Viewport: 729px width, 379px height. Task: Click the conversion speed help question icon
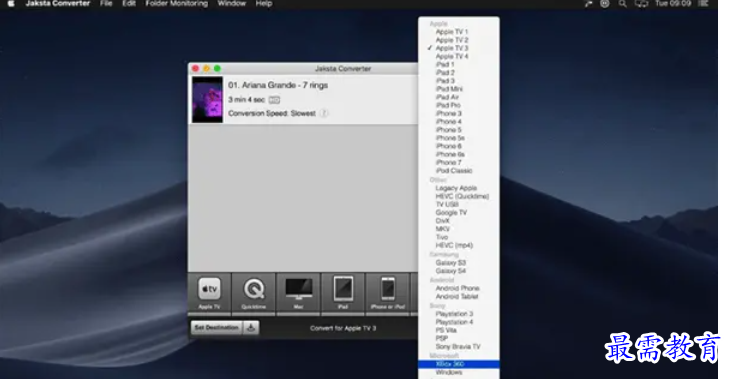[x=324, y=113]
